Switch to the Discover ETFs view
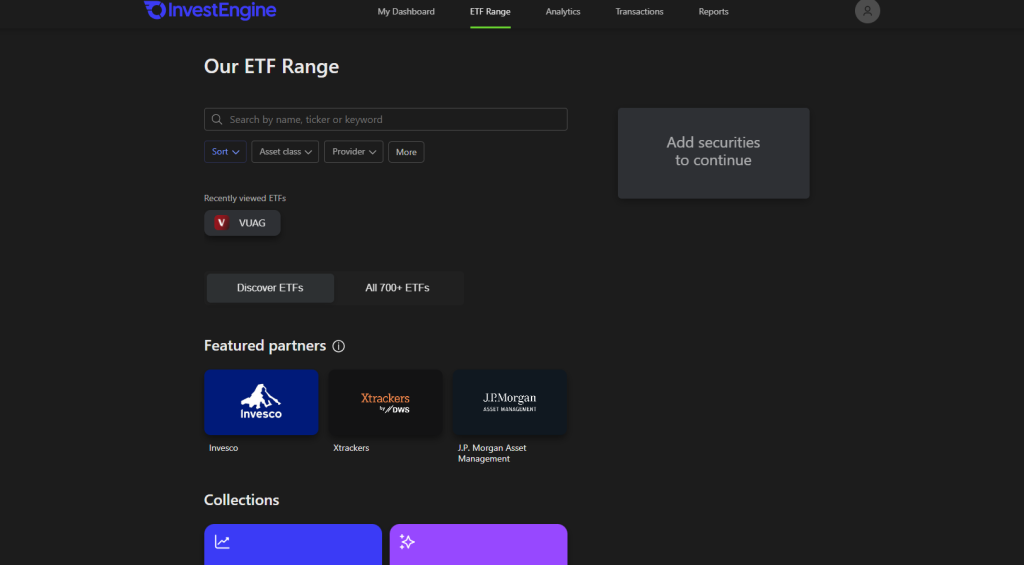The image size is (1024, 565). [270, 288]
